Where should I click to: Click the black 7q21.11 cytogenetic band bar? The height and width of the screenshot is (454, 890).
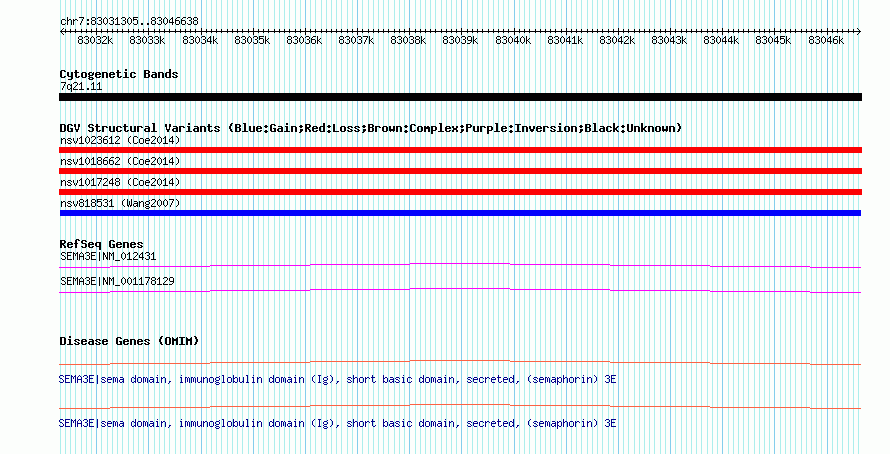[460, 97]
